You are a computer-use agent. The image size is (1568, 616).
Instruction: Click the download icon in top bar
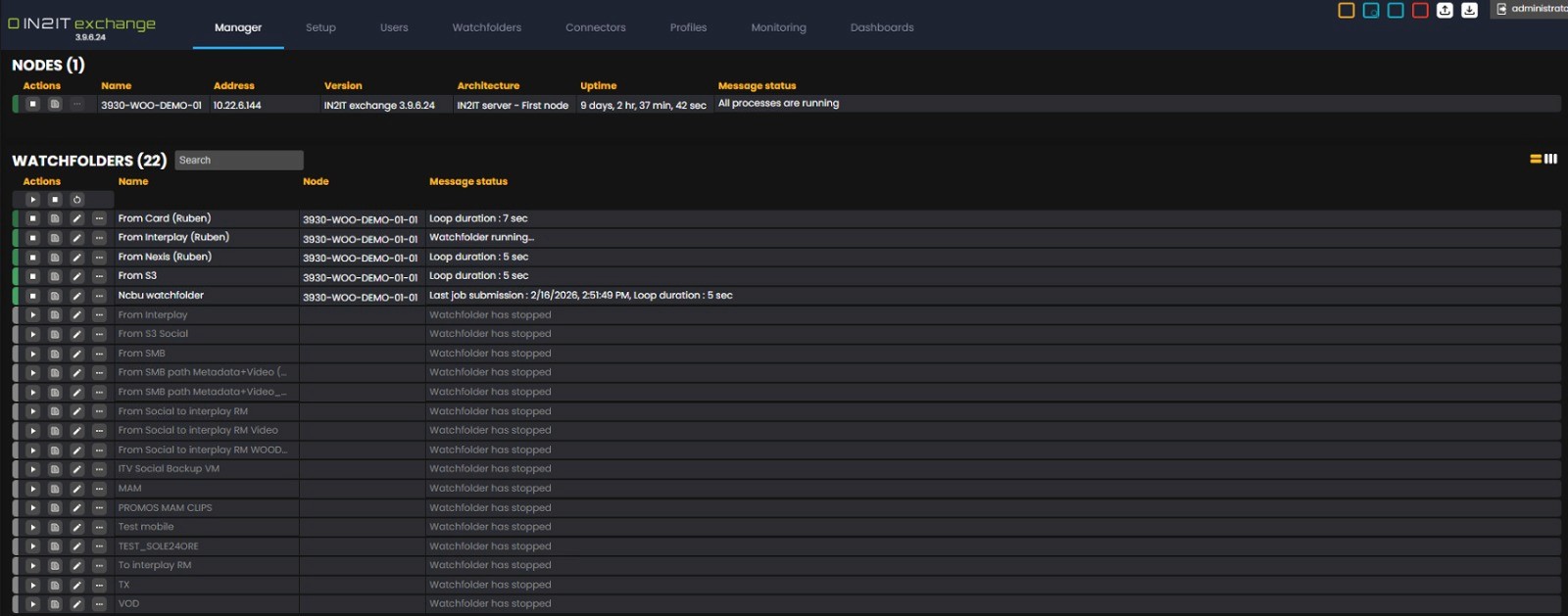pyautogui.click(x=1469, y=10)
